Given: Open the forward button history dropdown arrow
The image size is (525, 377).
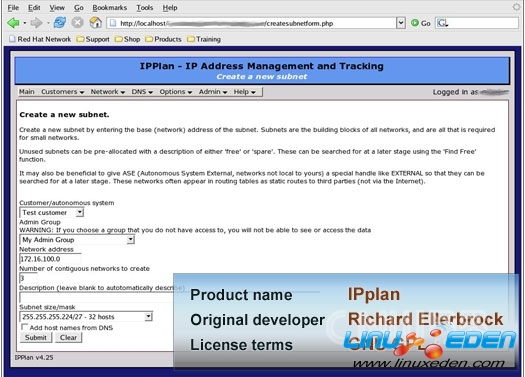Looking at the screenshot, I should click(48, 23).
